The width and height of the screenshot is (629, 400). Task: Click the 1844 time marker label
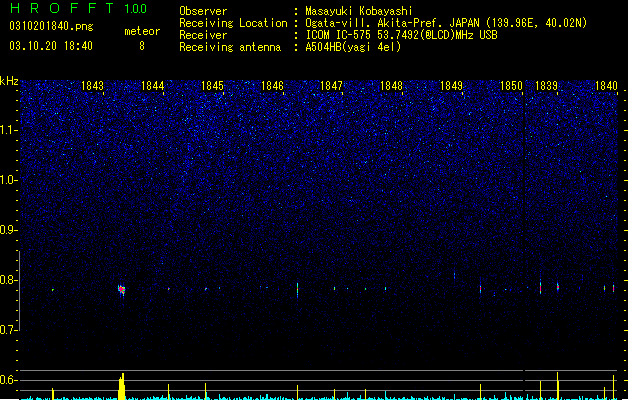click(x=152, y=86)
